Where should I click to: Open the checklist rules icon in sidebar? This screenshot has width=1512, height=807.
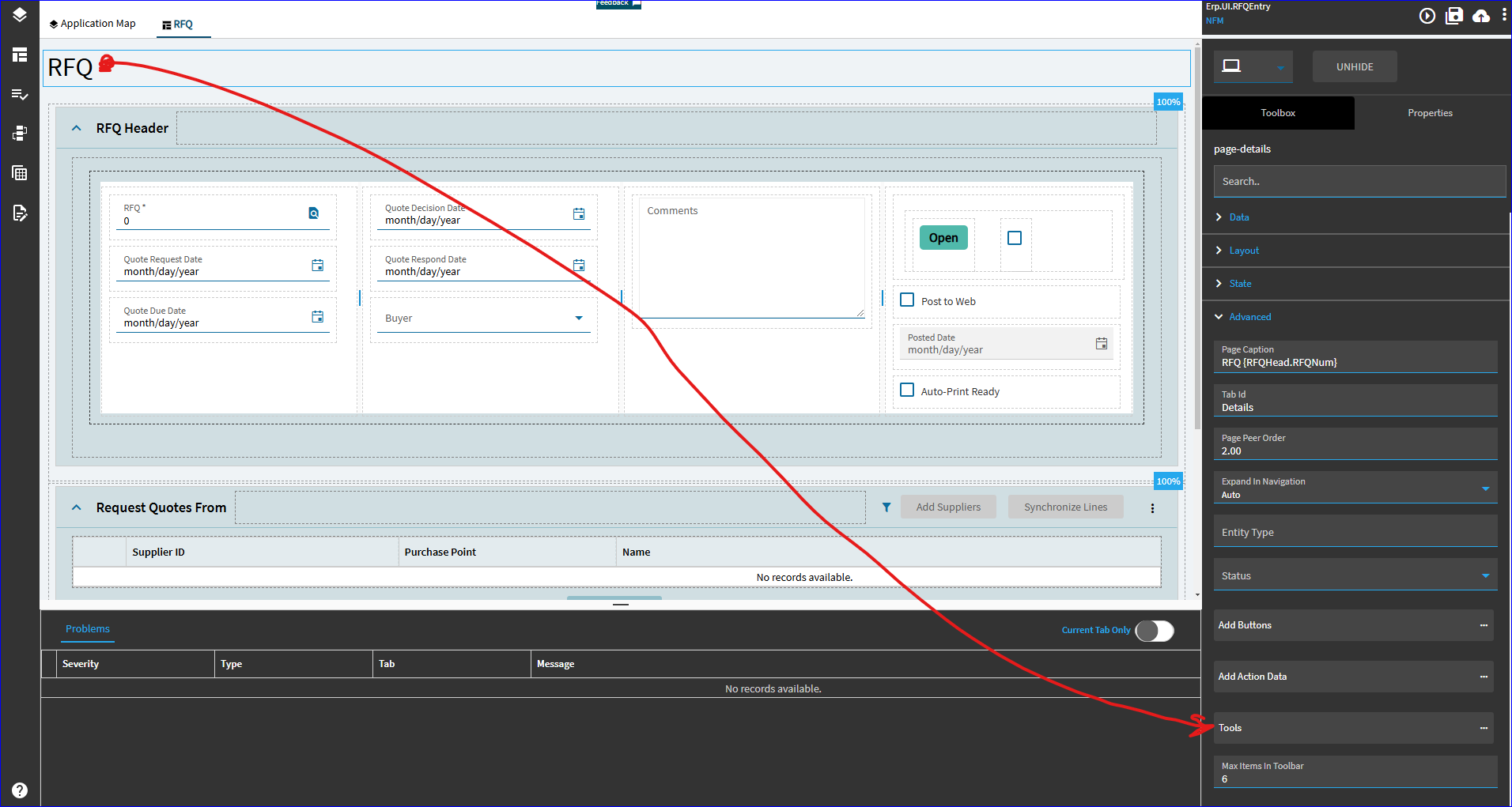click(x=20, y=95)
